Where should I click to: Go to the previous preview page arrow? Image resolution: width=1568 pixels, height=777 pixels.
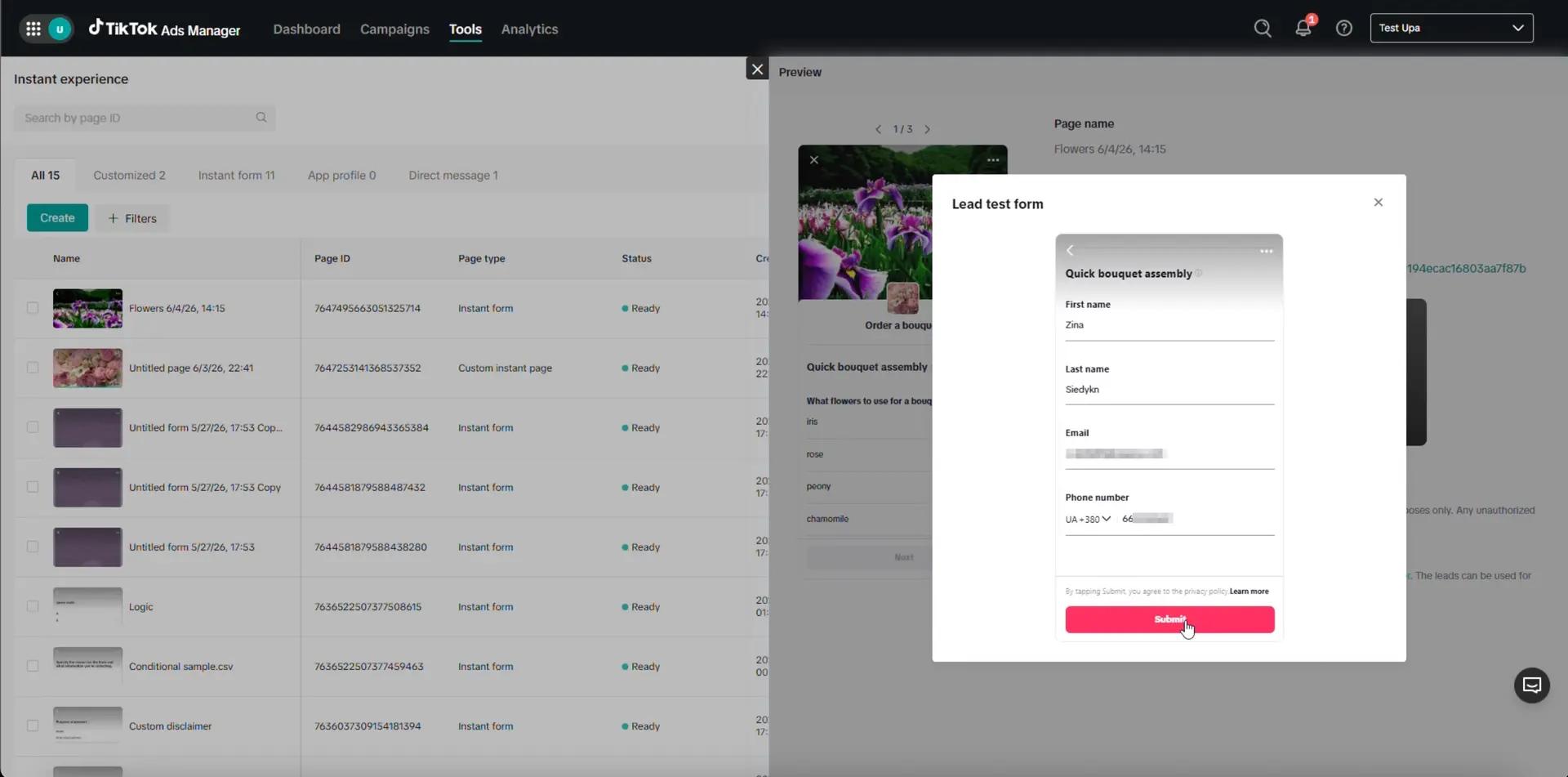[878, 129]
